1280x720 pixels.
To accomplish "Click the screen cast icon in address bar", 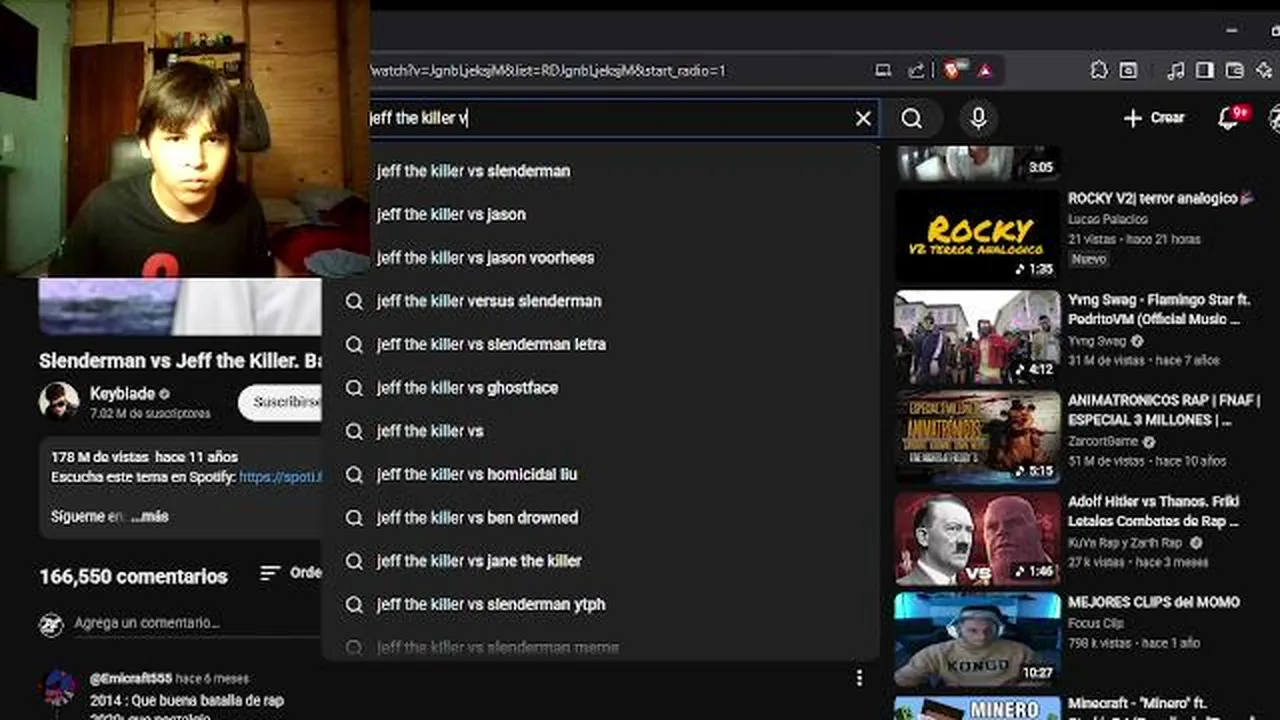I will 883,70.
